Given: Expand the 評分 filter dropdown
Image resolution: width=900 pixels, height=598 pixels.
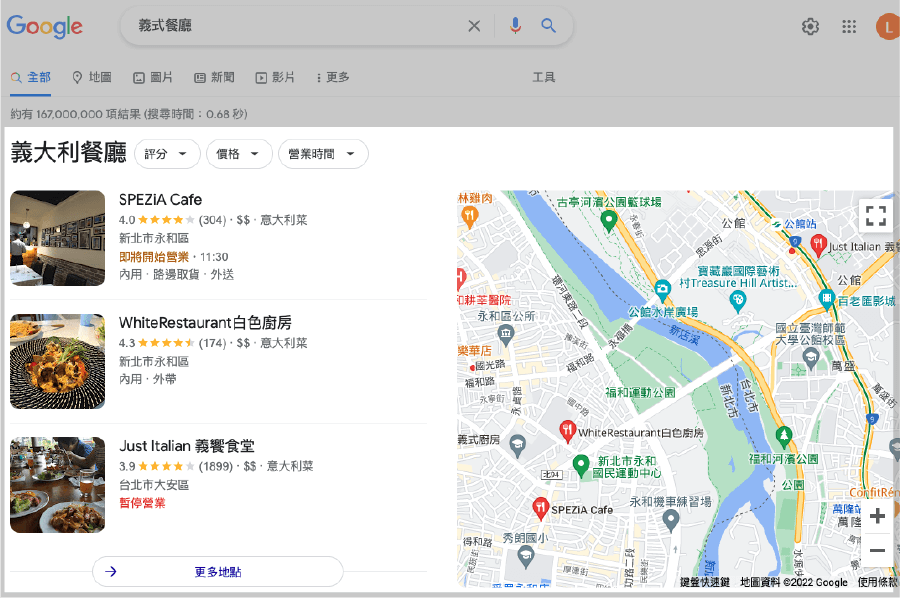Looking at the screenshot, I should (167, 154).
